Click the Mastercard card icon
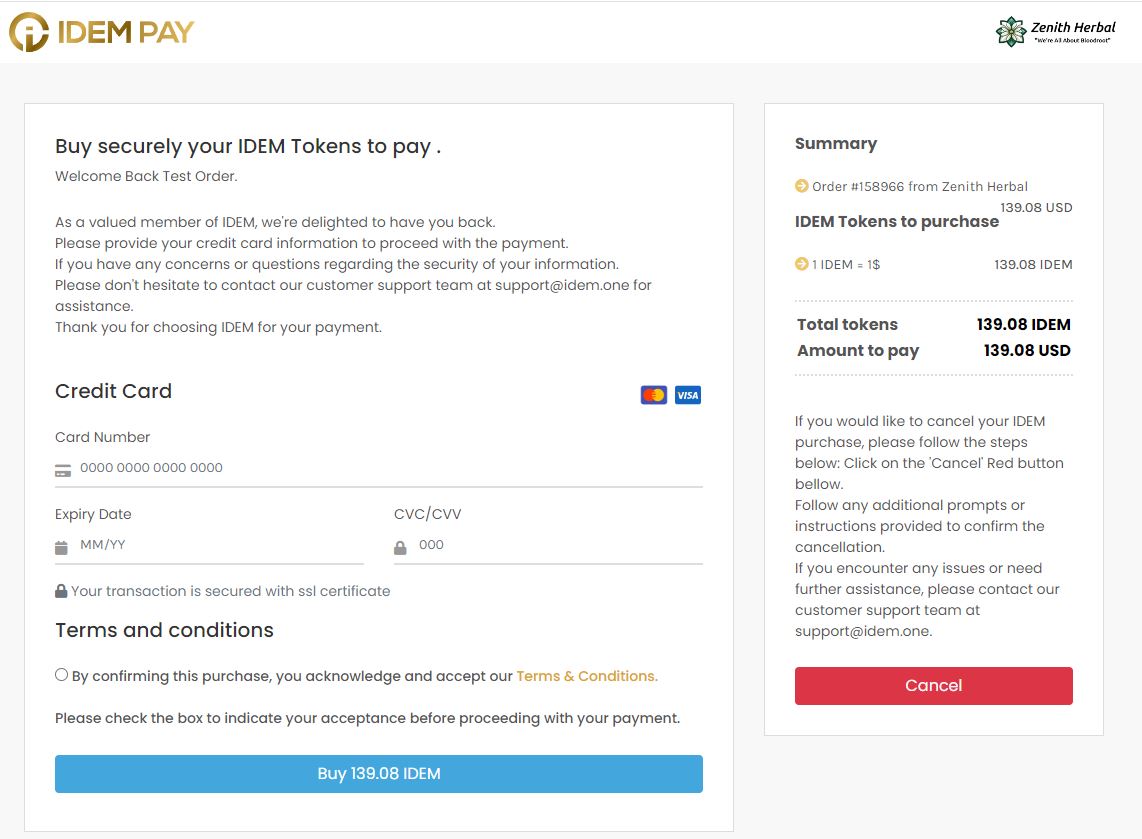1142x839 pixels. pyautogui.click(x=654, y=395)
